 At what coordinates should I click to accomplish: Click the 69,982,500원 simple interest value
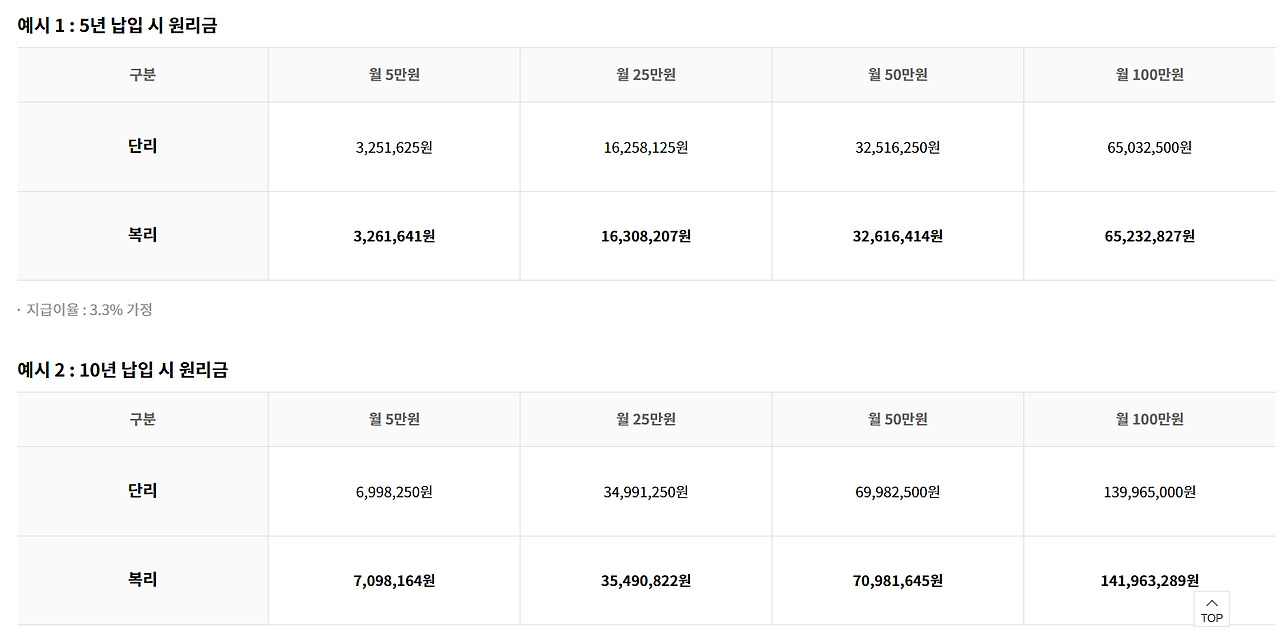[898, 491]
